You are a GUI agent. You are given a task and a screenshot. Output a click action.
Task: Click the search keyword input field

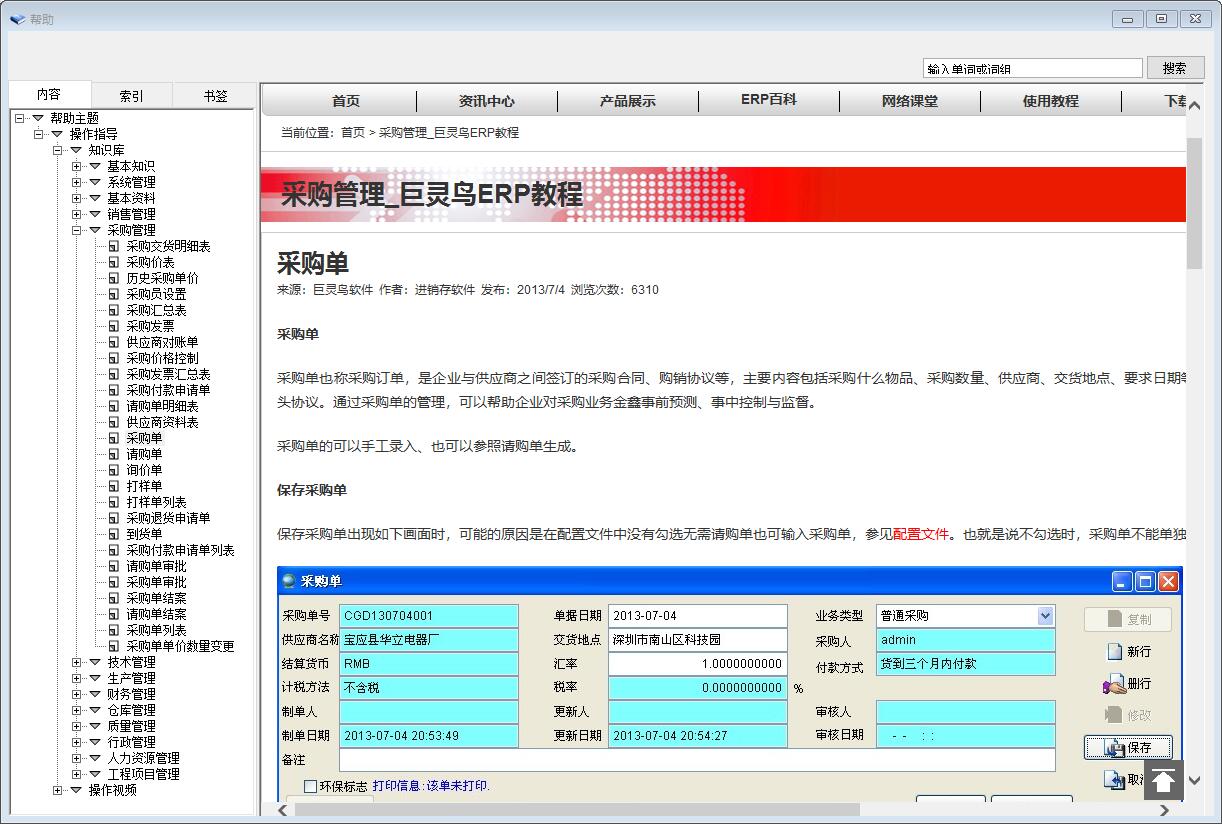[x=1032, y=69]
